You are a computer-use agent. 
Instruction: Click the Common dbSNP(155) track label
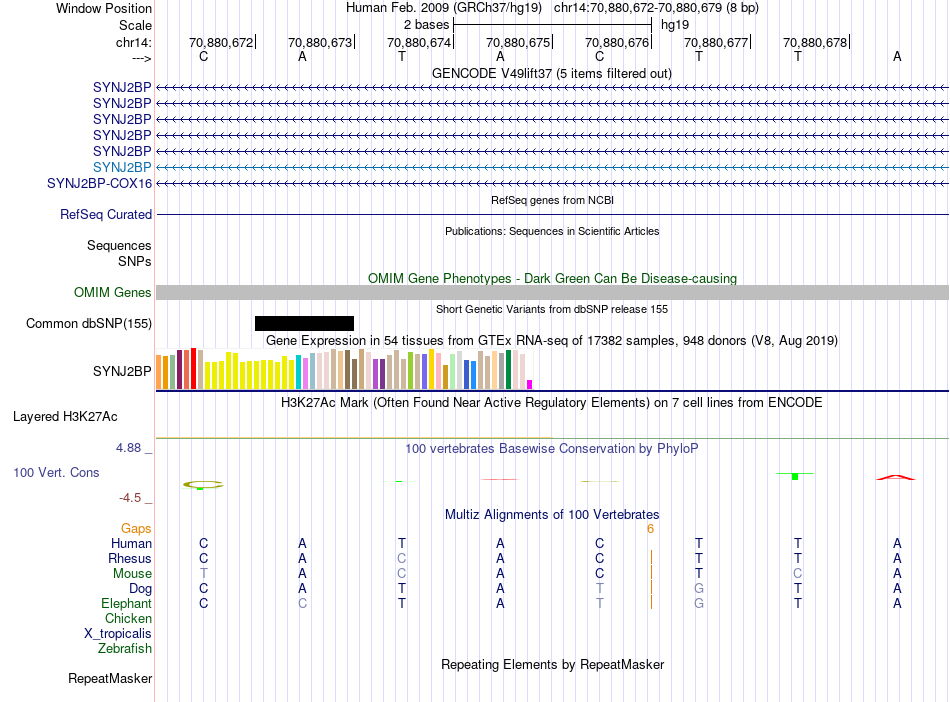coord(89,323)
